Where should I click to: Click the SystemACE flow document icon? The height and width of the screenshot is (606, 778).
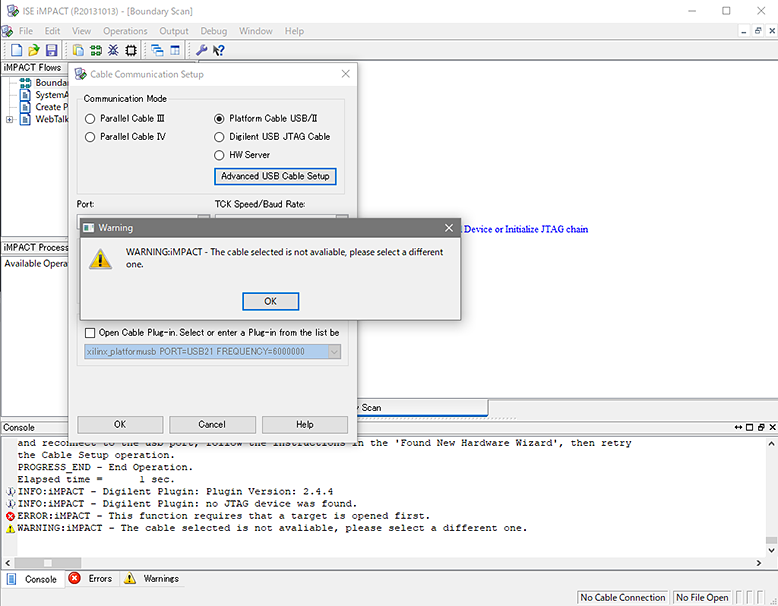(25, 95)
